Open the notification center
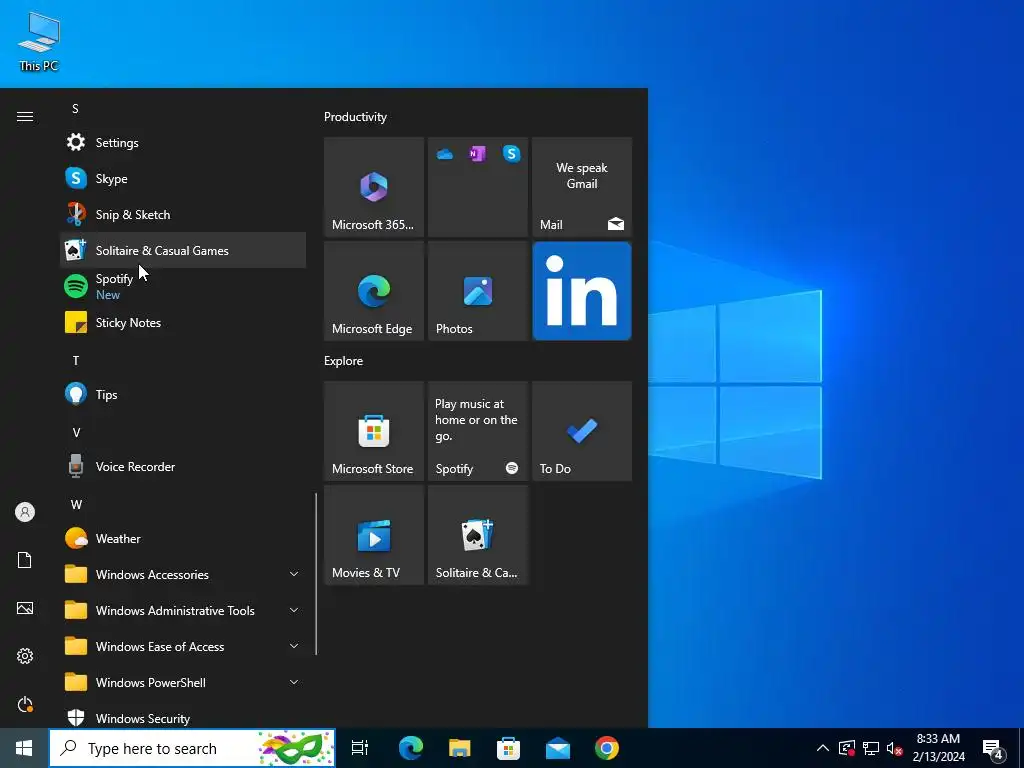1024x768 pixels. coord(993,748)
